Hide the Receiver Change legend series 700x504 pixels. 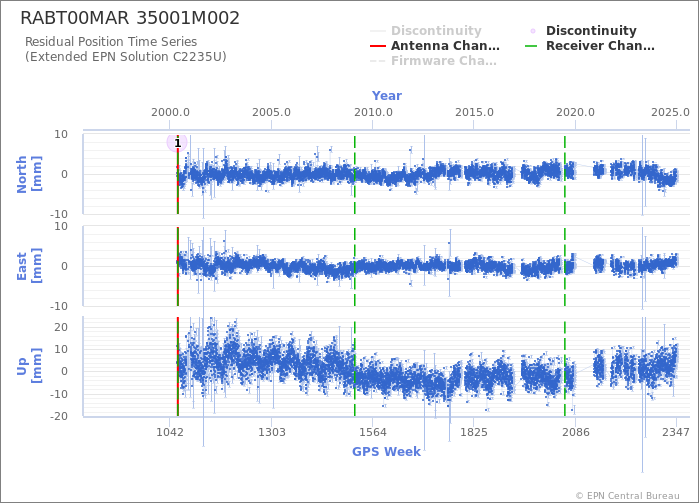590,46
